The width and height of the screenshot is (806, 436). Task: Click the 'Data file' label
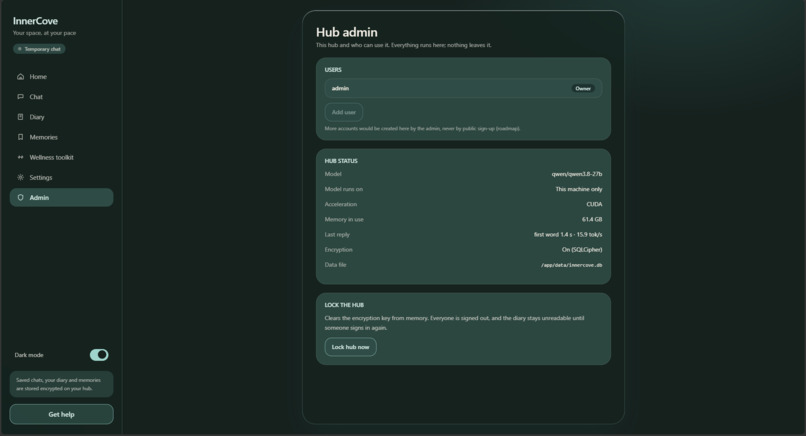(x=335, y=265)
